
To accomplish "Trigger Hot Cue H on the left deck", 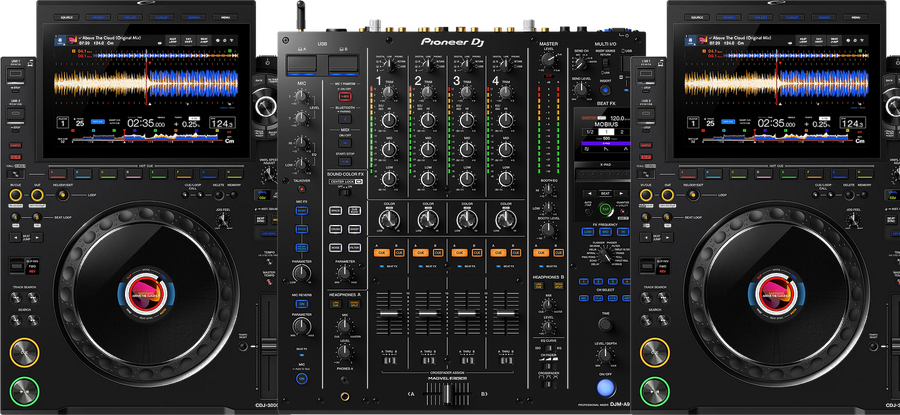I will [x=234, y=173].
